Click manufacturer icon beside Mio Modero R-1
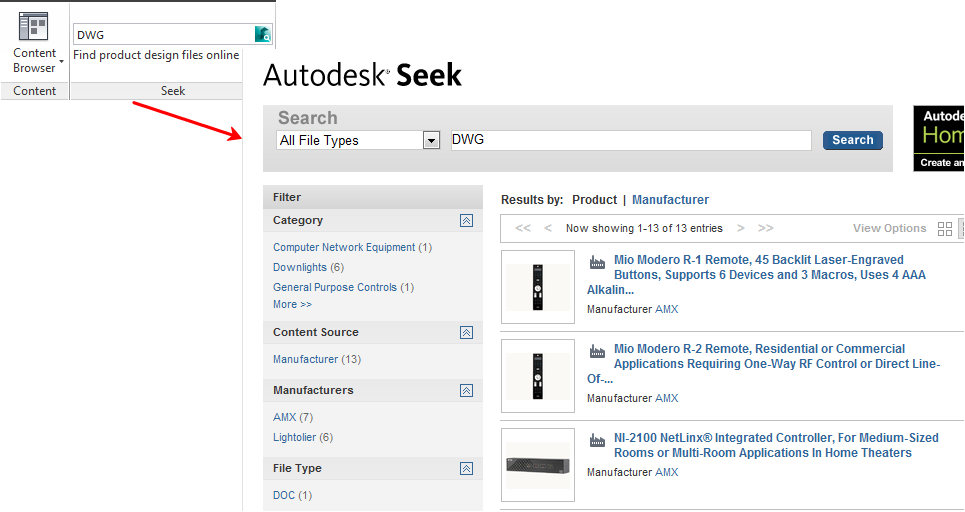 598,262
